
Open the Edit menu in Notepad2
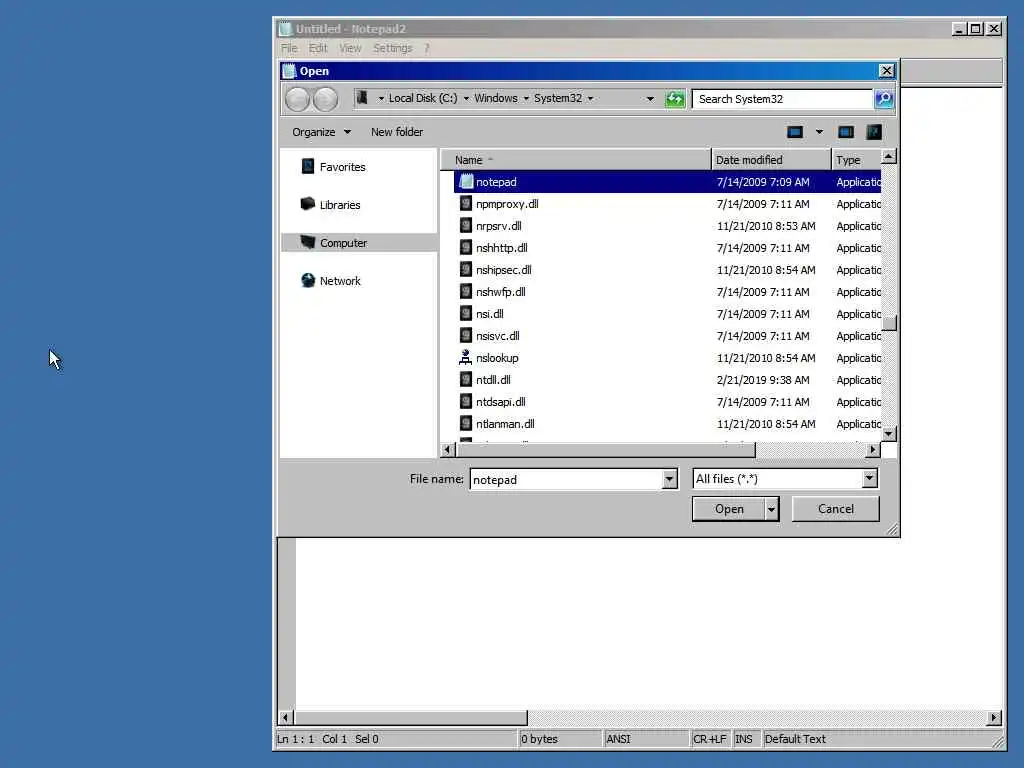coord(318,48)
